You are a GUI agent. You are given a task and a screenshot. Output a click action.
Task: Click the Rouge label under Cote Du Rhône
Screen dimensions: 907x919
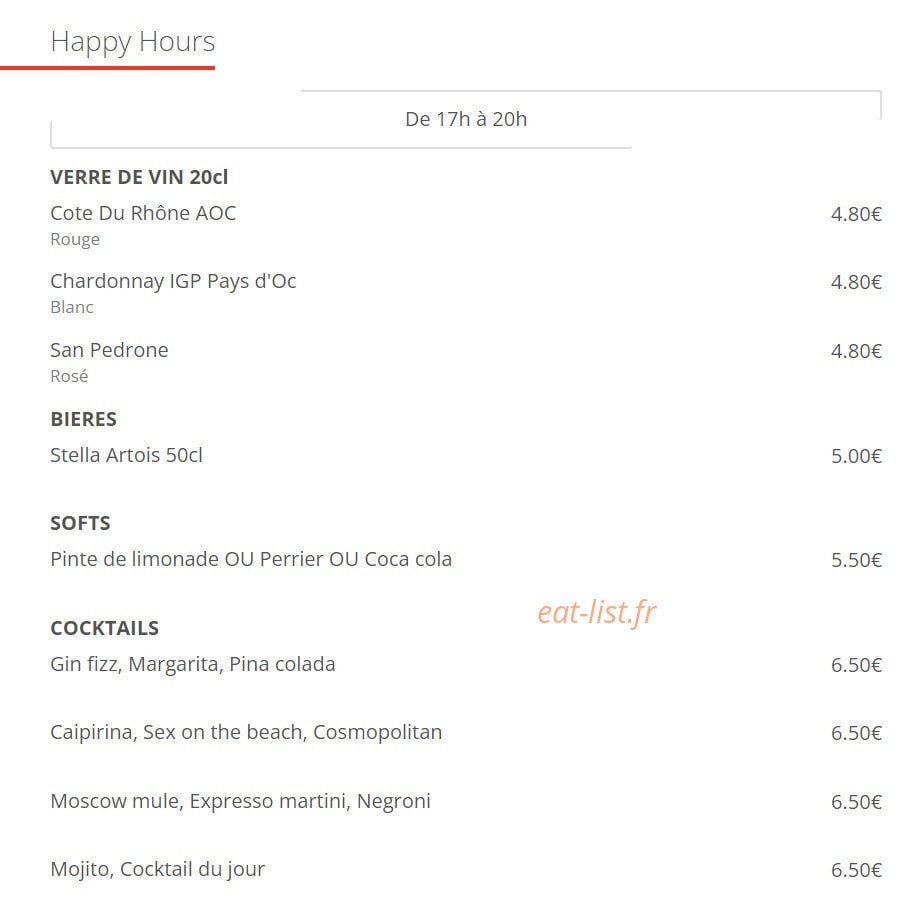(x=75, y=240)
